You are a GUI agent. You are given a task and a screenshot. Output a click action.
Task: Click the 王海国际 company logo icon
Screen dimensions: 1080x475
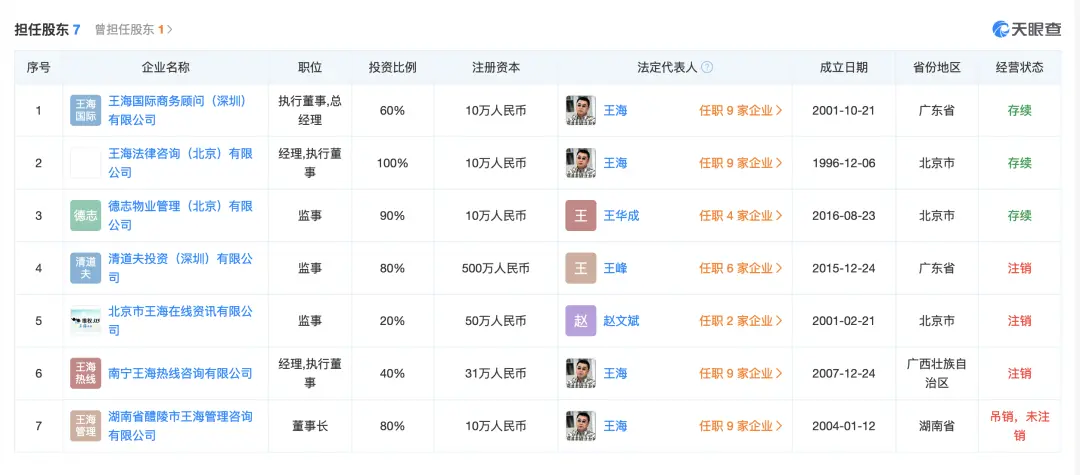tap(85, 110)
